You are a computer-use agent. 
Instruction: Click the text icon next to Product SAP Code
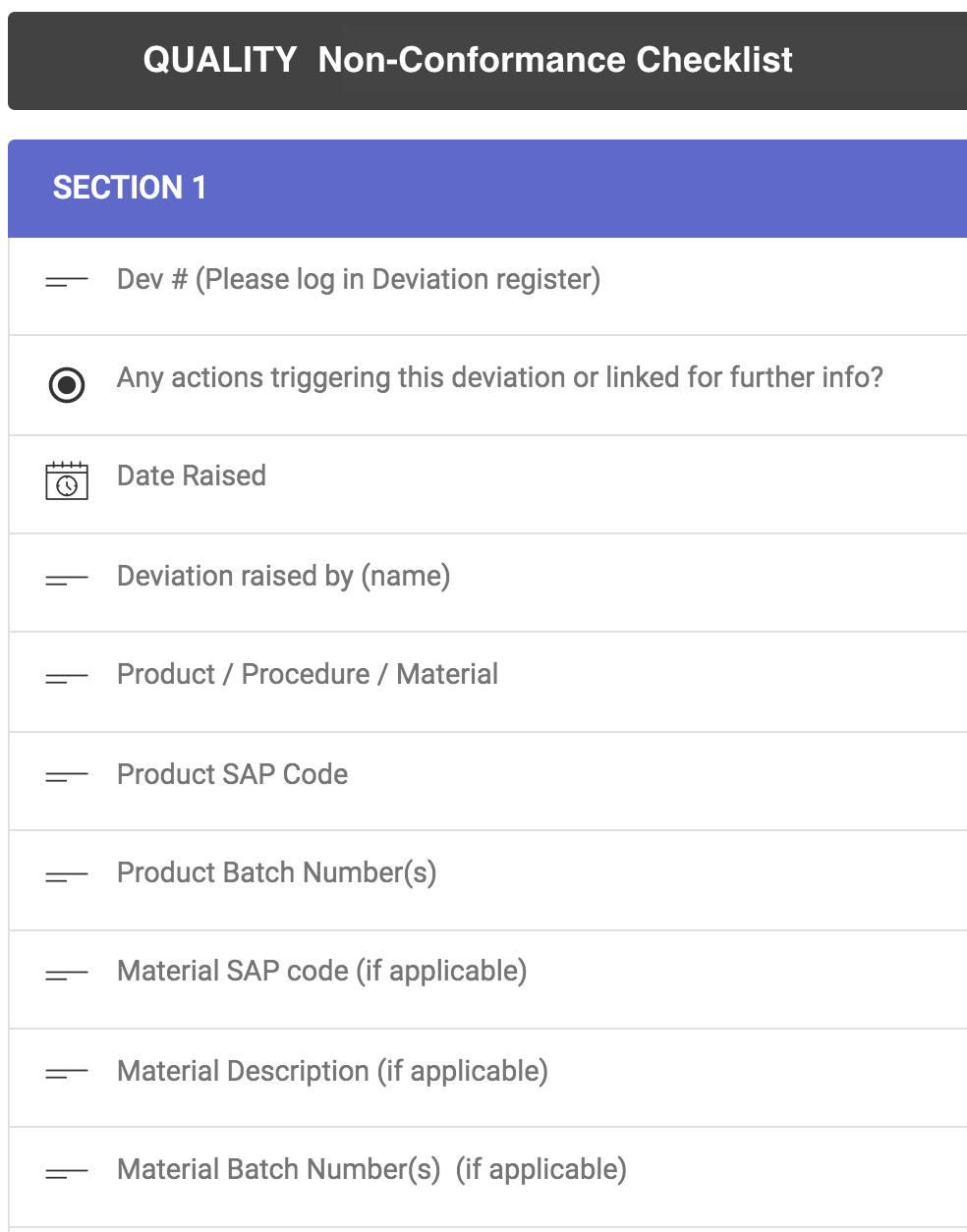coord(67,777)
